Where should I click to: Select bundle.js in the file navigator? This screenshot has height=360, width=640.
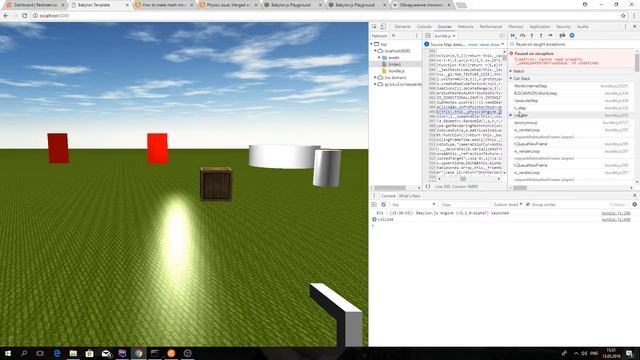pos(396,71)
